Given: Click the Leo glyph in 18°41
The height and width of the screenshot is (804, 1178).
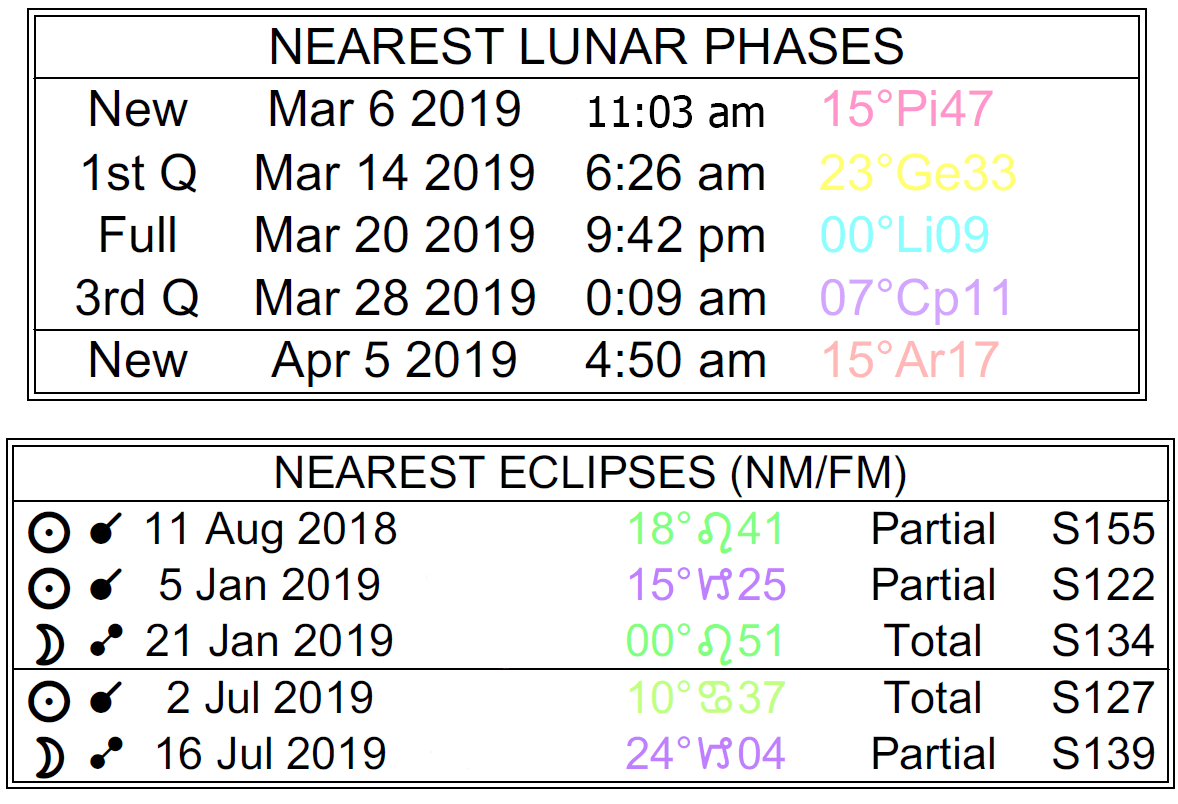Looking at the screenshot, I should [705, 530].
